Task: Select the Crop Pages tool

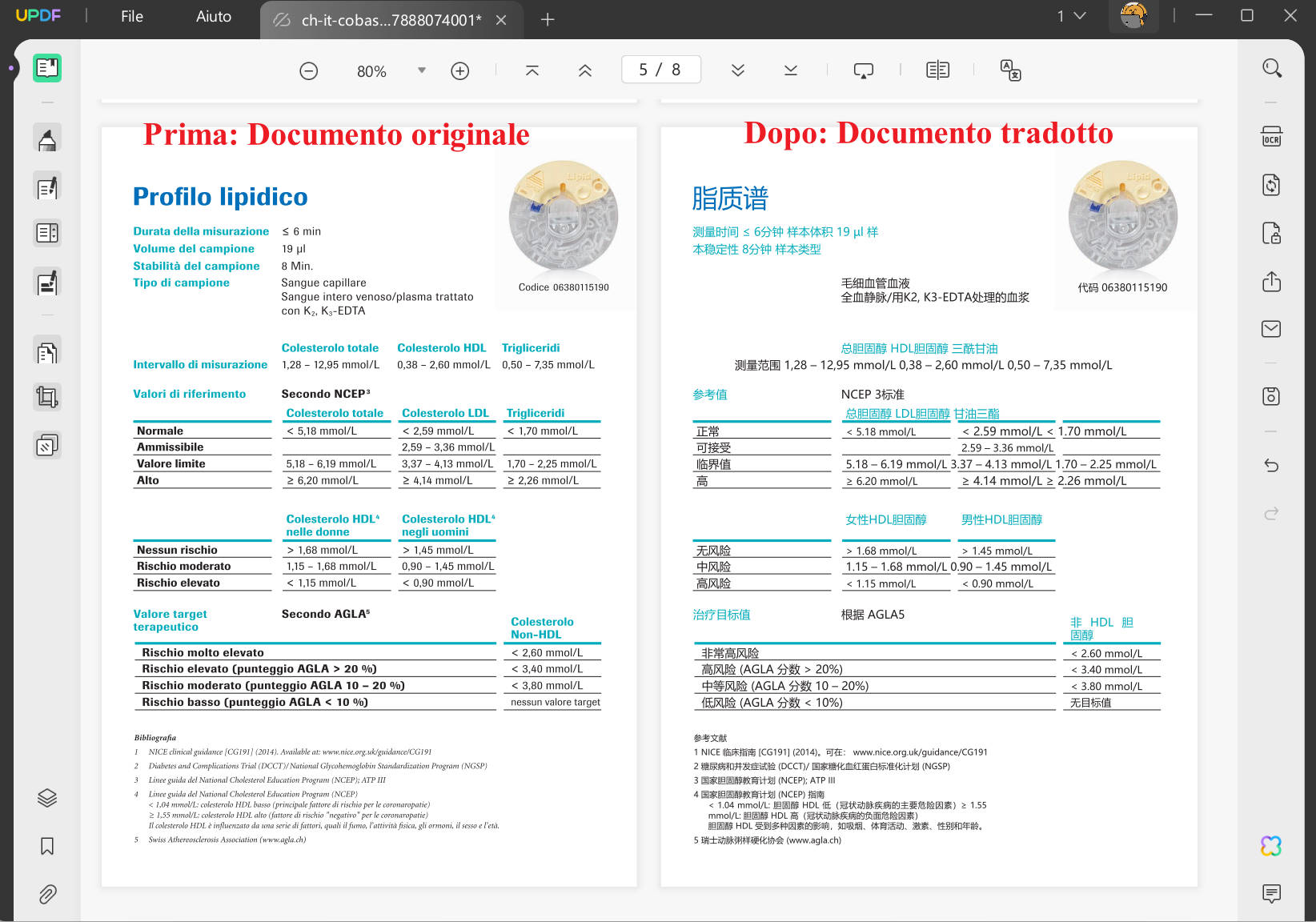Action: tap(47, 397)
